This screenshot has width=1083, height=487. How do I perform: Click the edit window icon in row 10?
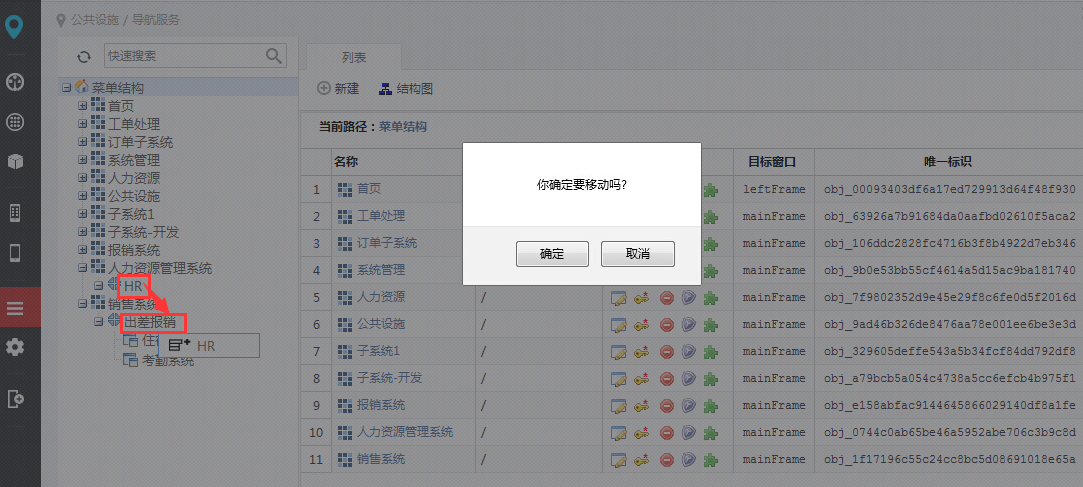point(619,433)
